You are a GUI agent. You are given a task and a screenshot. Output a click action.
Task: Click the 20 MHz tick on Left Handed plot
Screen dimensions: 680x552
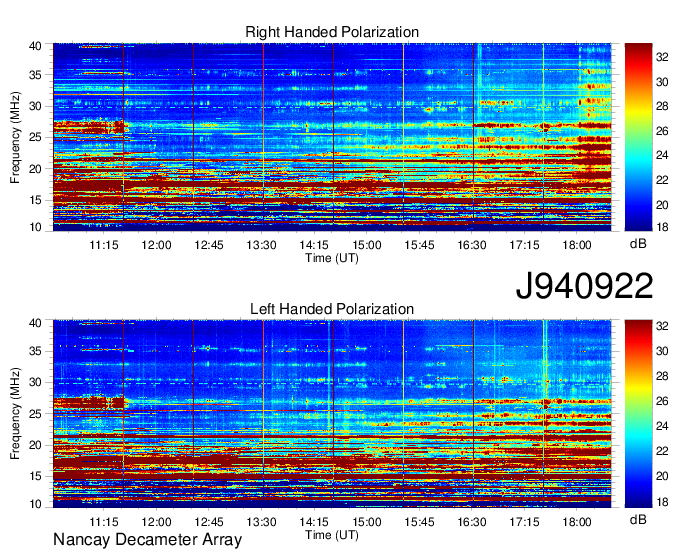coord(35,446)
